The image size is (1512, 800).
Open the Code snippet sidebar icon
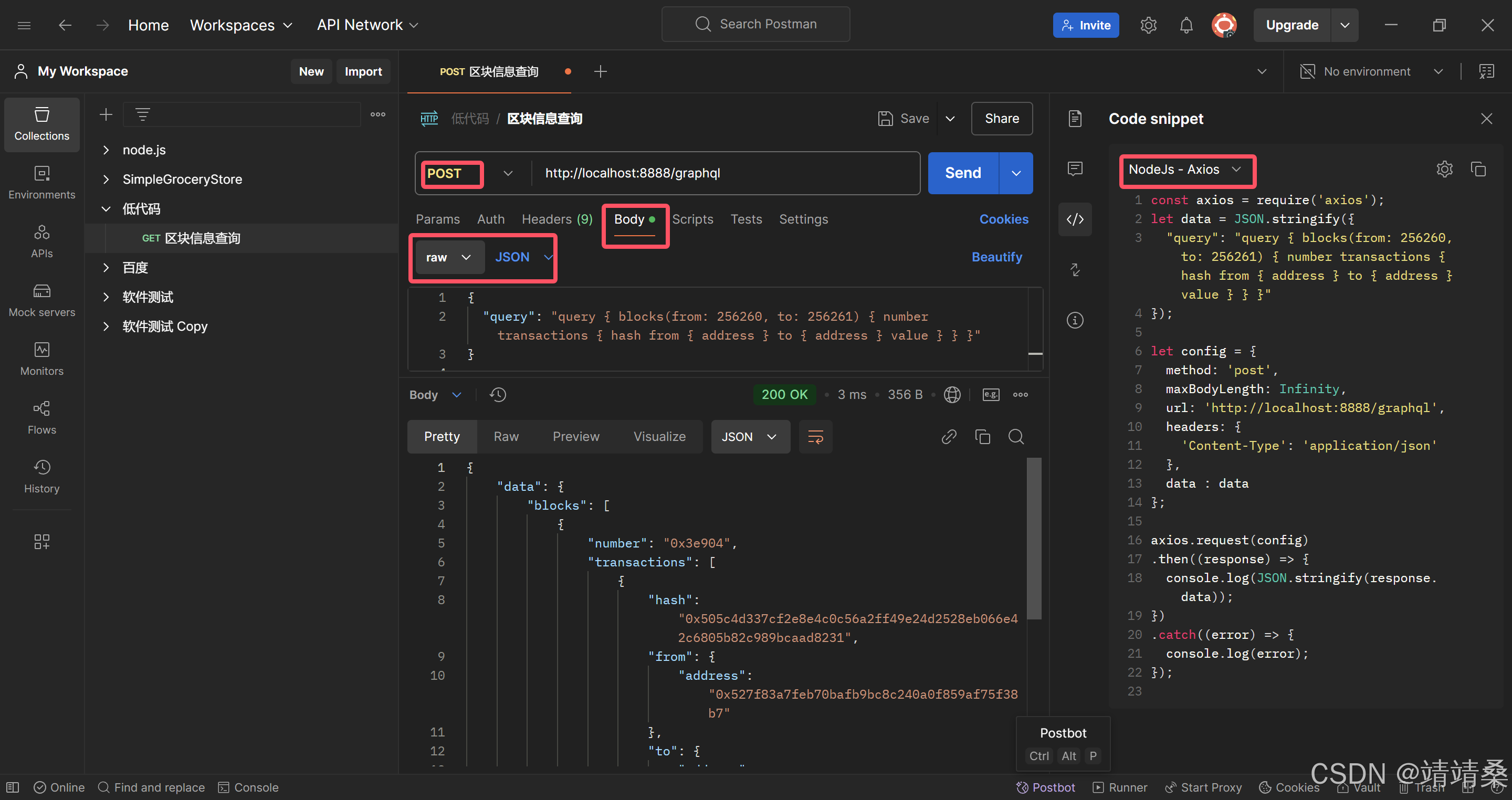coord(1075,219)
